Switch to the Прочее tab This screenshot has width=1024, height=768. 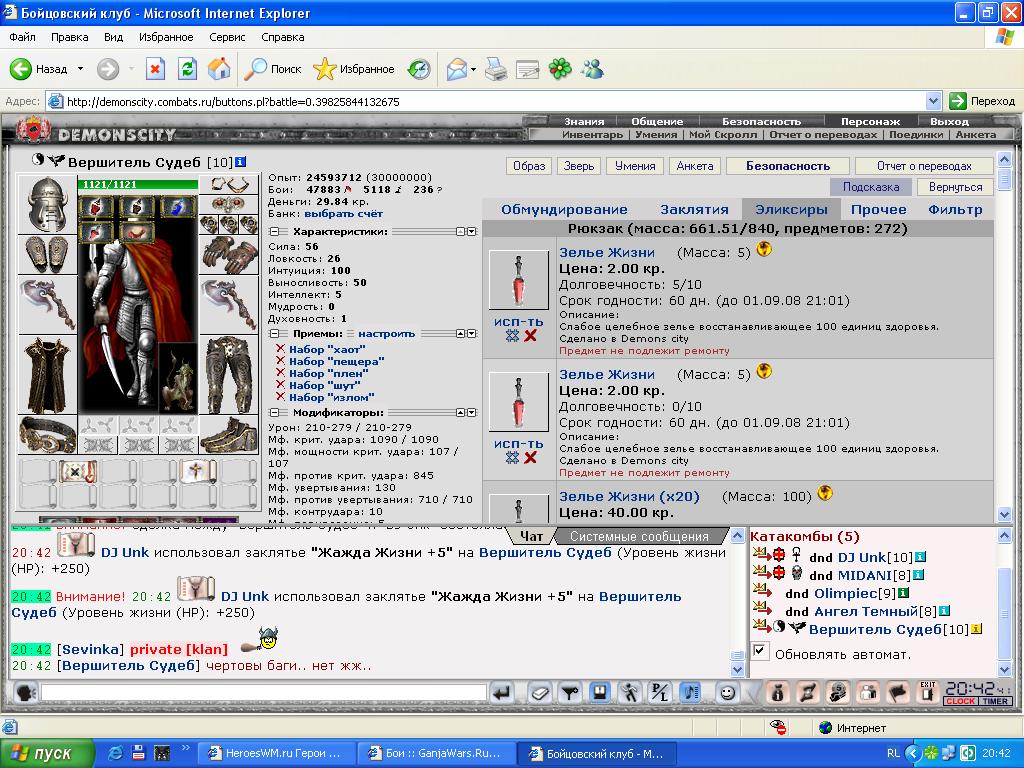[x=878, y=210]
